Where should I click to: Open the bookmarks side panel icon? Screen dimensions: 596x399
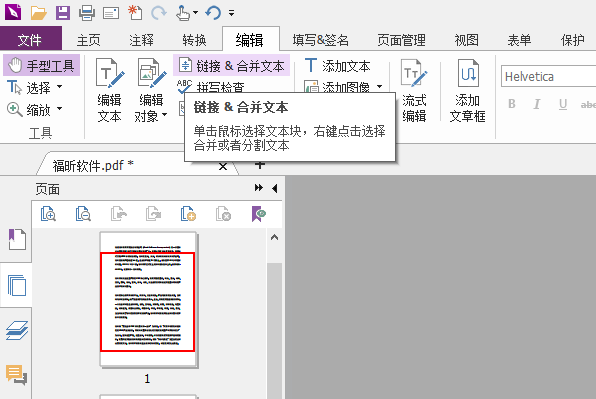(x=17, y=239)
